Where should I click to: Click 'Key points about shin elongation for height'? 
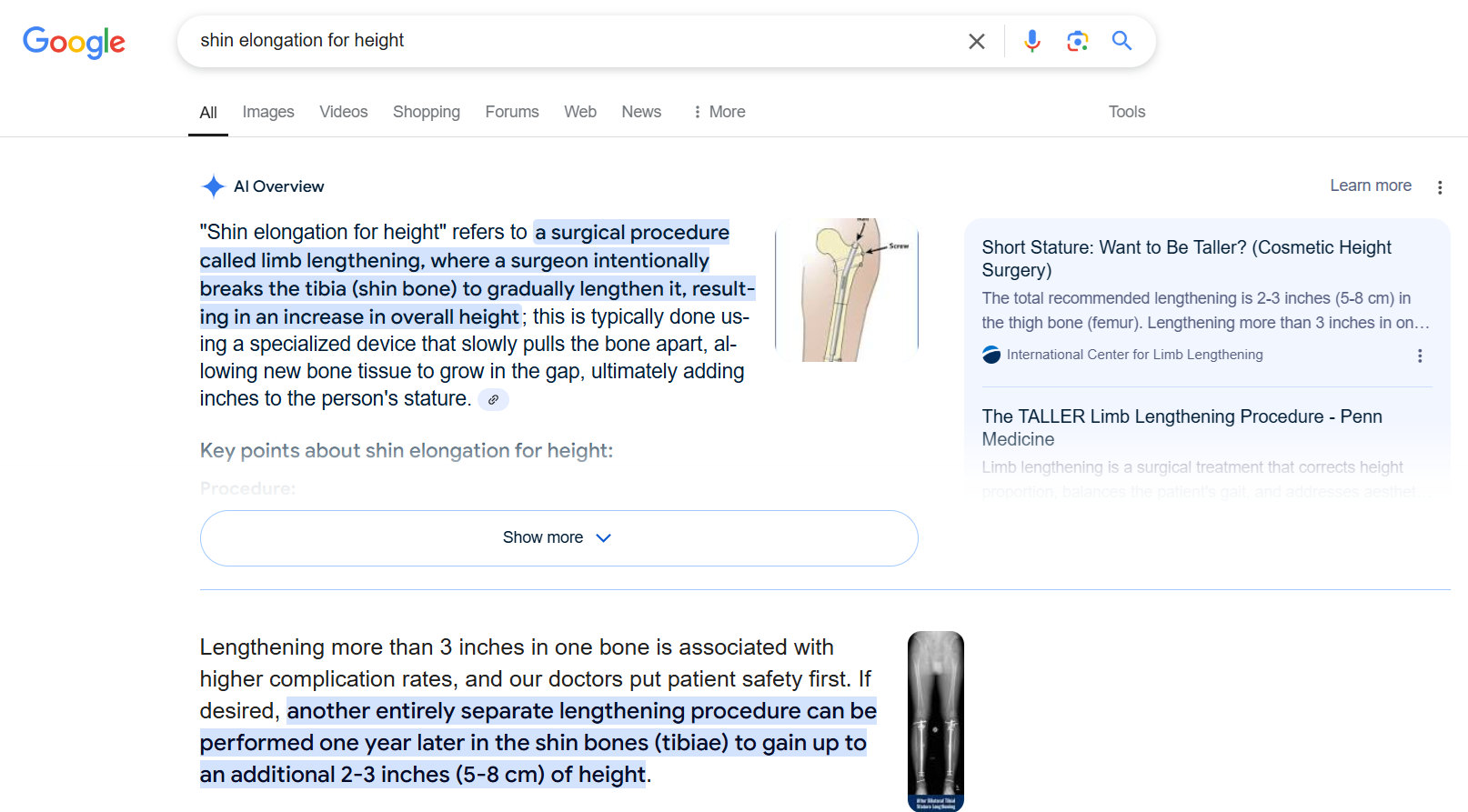click(x=407, y=451)
